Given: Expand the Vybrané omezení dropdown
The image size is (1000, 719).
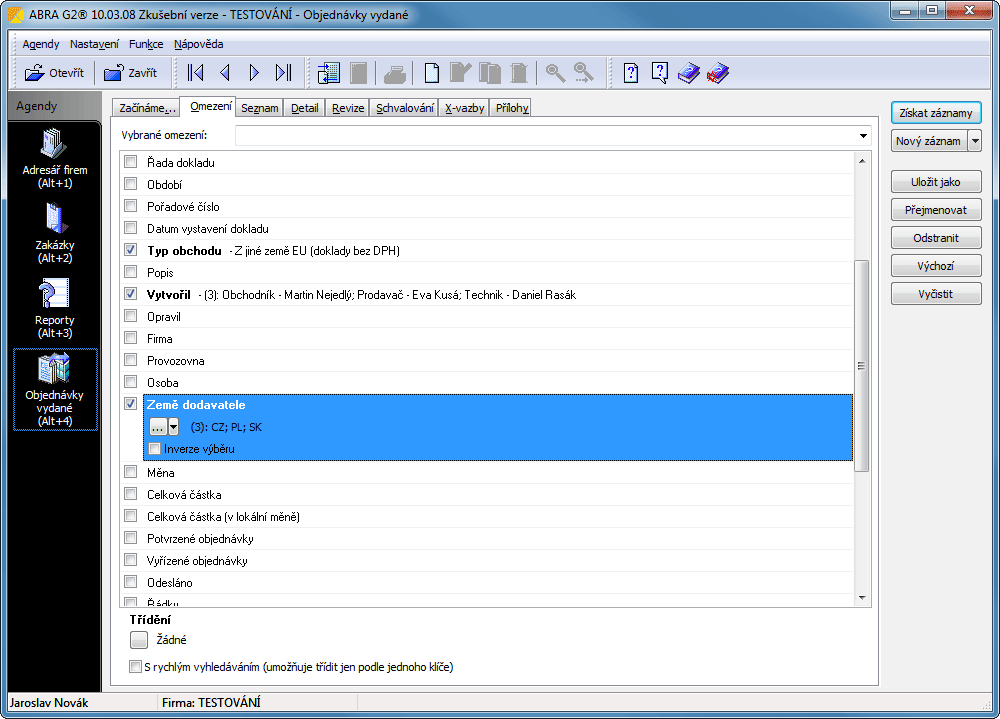Looking at the screenshot, I should point(862,136).
